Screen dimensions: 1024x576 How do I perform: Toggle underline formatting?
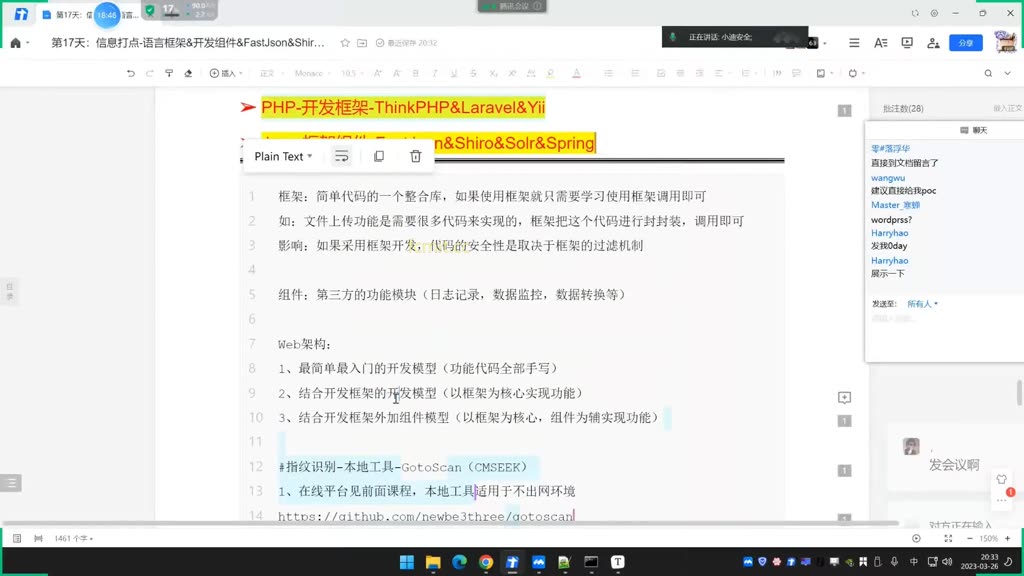[x=454, y=73]
